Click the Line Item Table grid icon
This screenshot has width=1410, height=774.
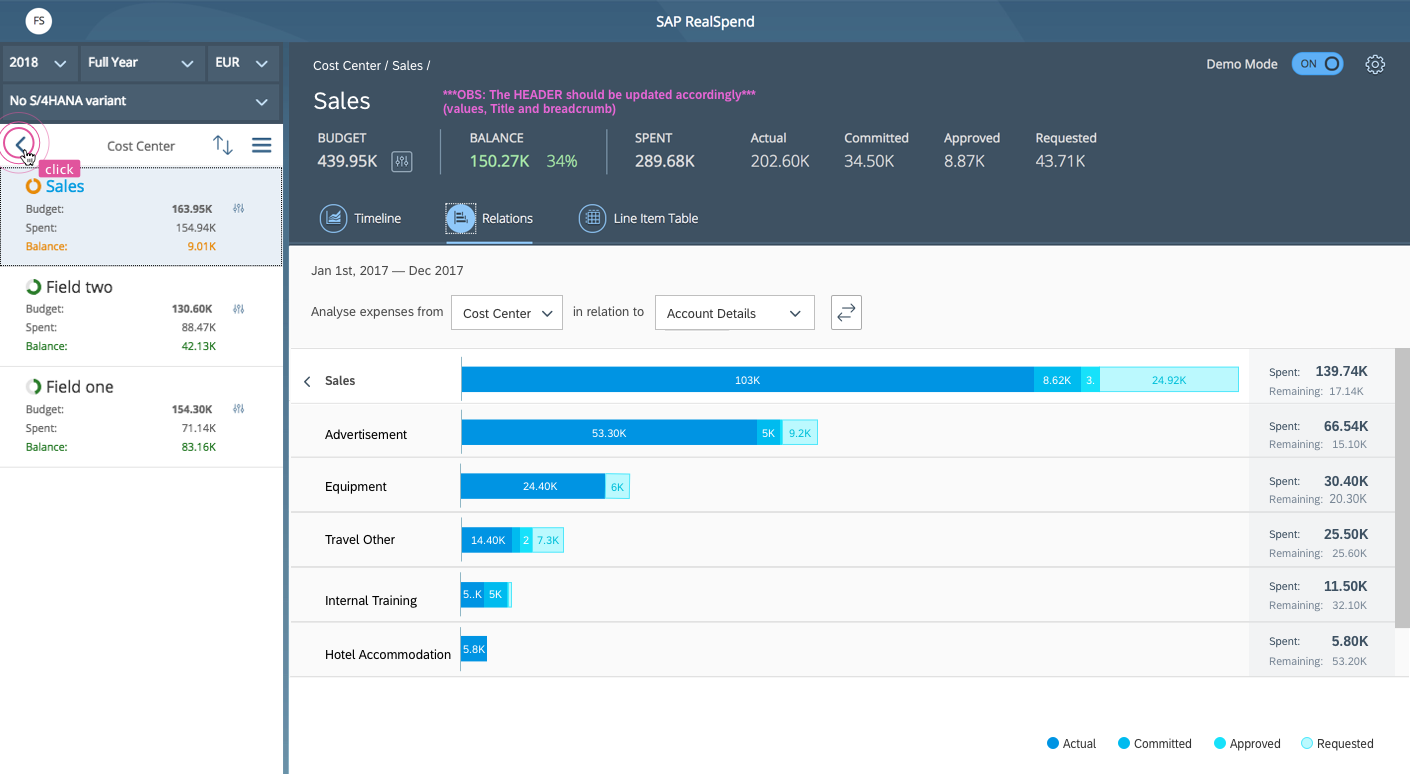(592, 218)
